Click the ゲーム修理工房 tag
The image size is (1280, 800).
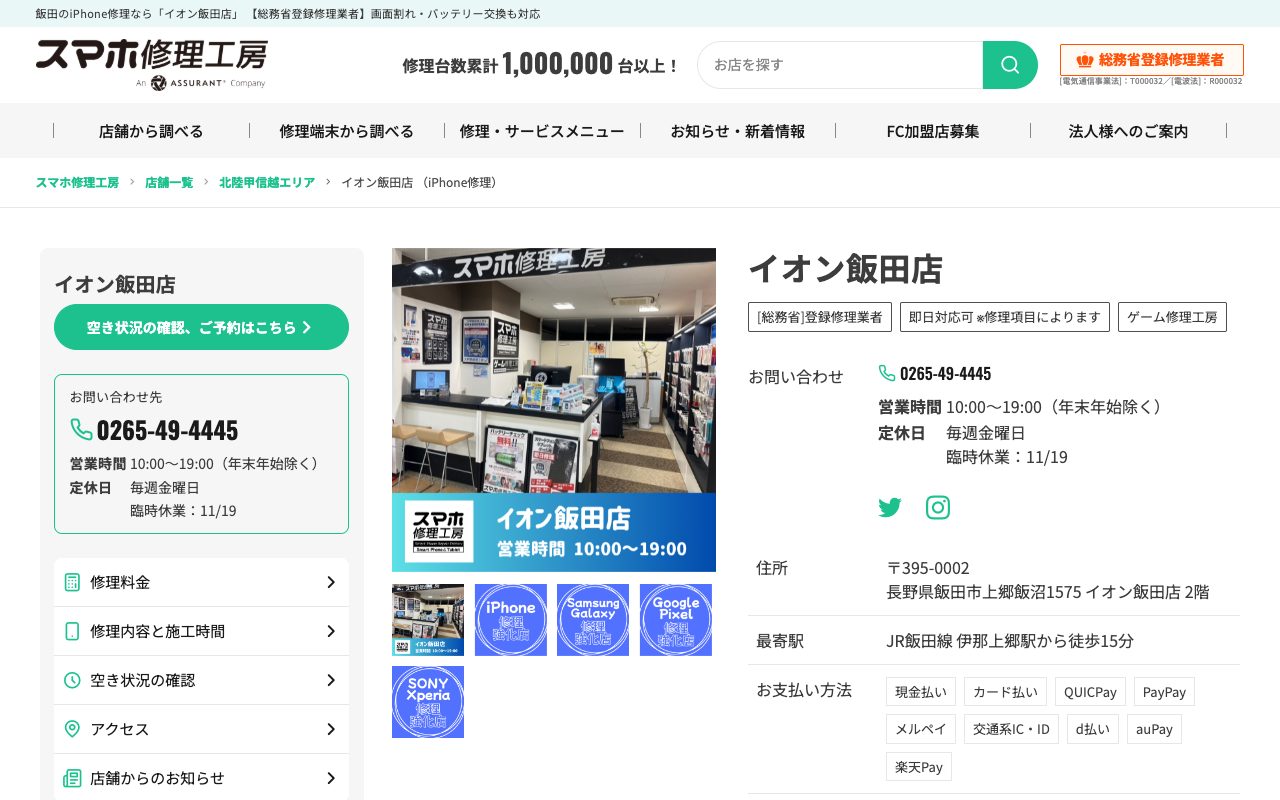tap(1172, 317)
